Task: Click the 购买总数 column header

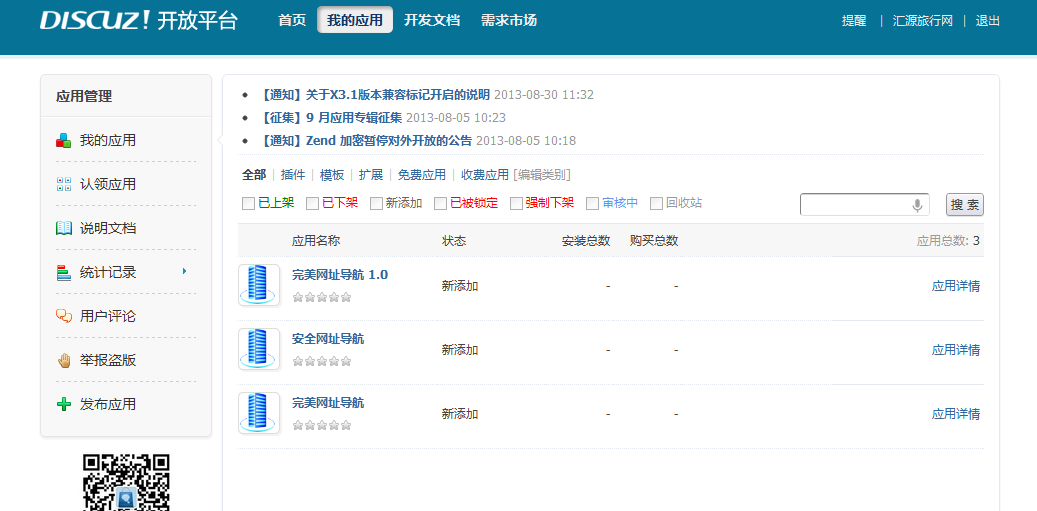Action: point(654,241)
